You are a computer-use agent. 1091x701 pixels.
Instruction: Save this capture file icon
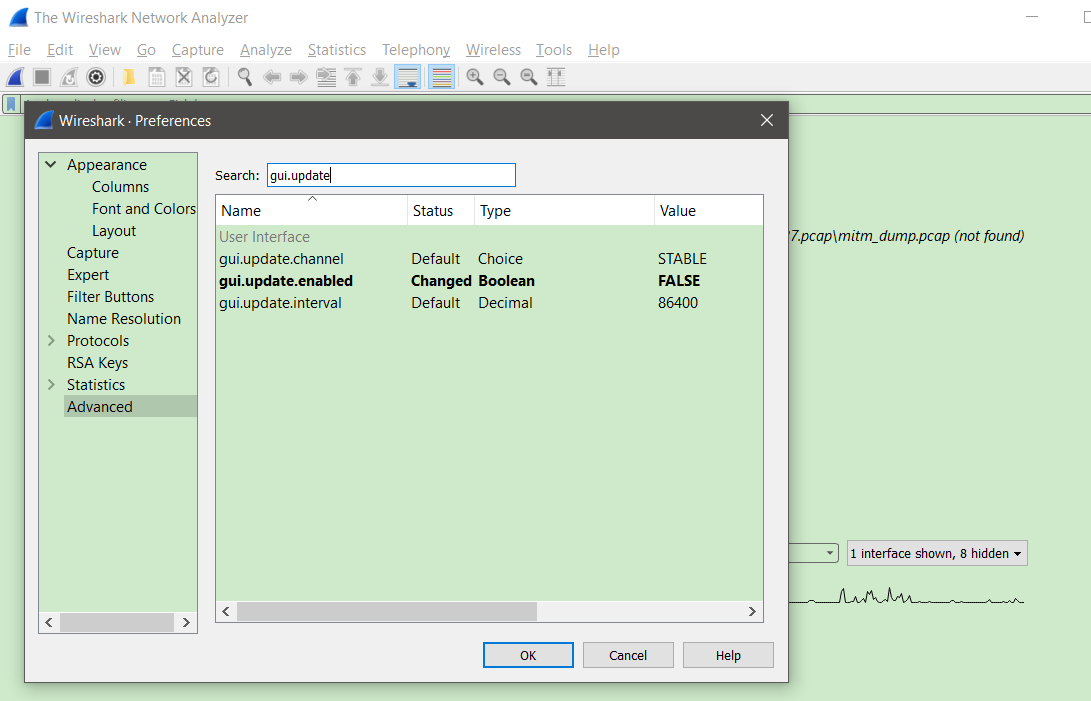tap(157, 77)
